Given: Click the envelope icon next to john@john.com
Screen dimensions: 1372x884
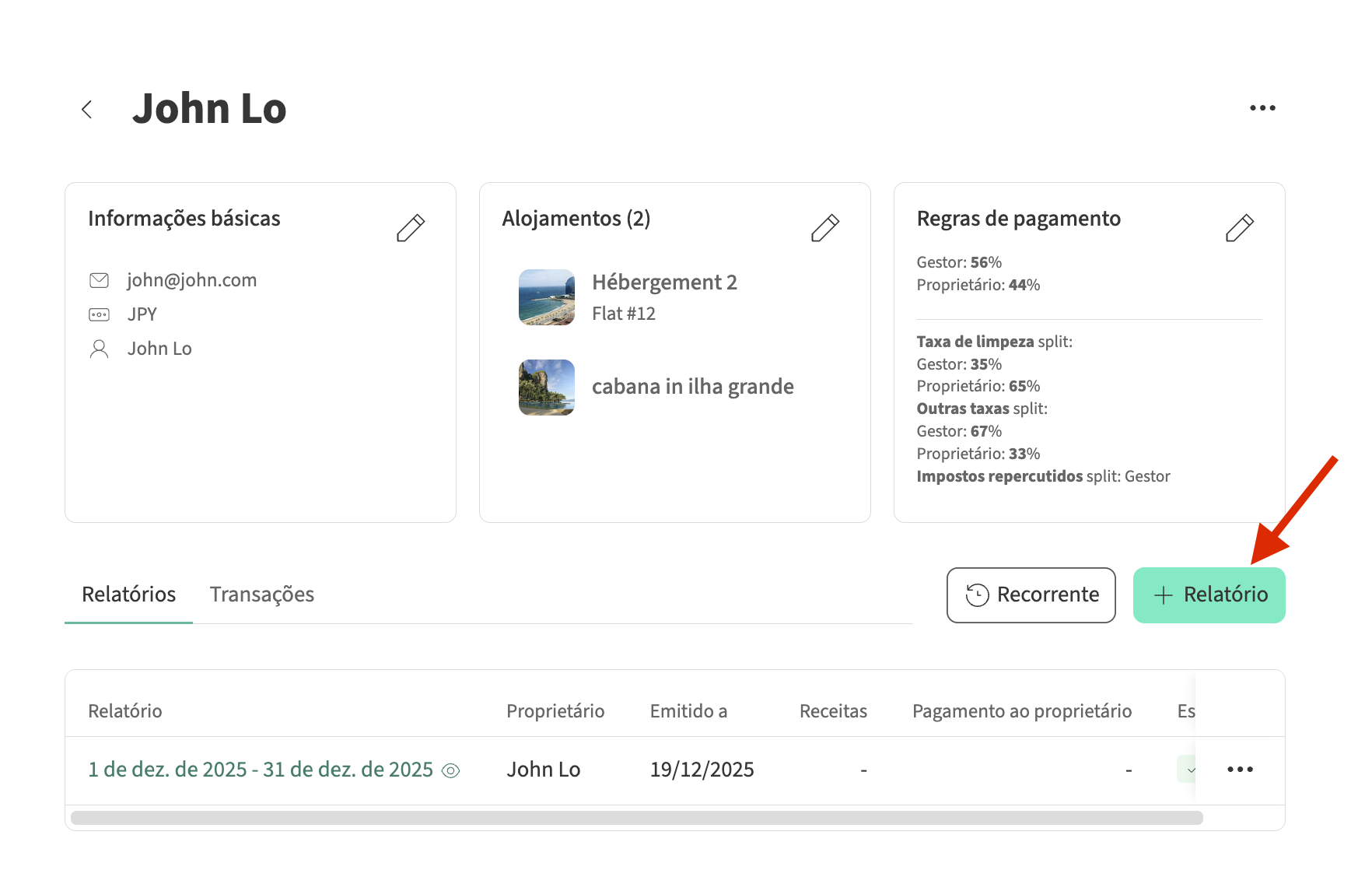Looking at the screenshot, I should [x=99, y=280].
